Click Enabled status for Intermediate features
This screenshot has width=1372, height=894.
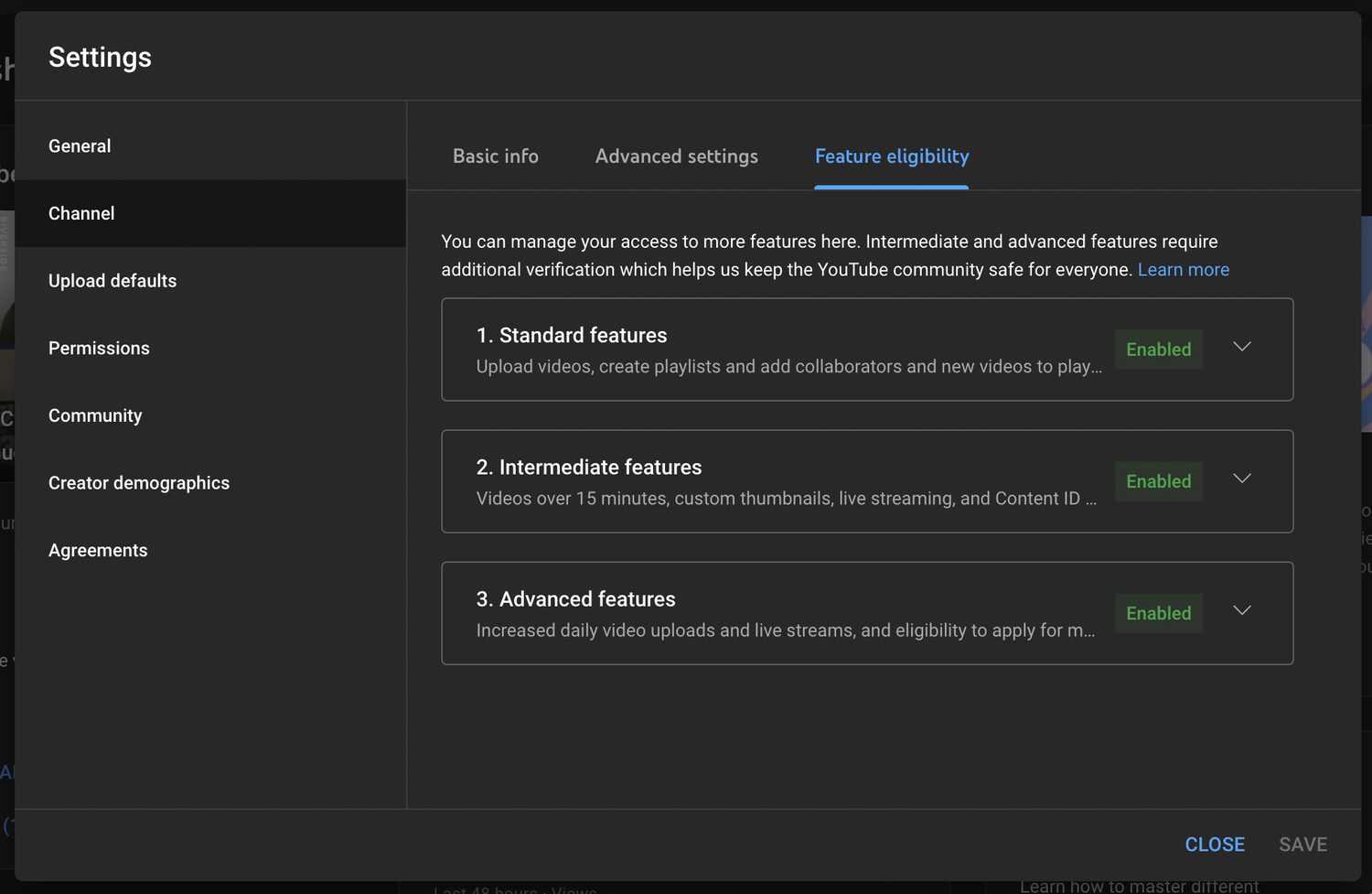pyautogui.click(x=1158, y=480)
